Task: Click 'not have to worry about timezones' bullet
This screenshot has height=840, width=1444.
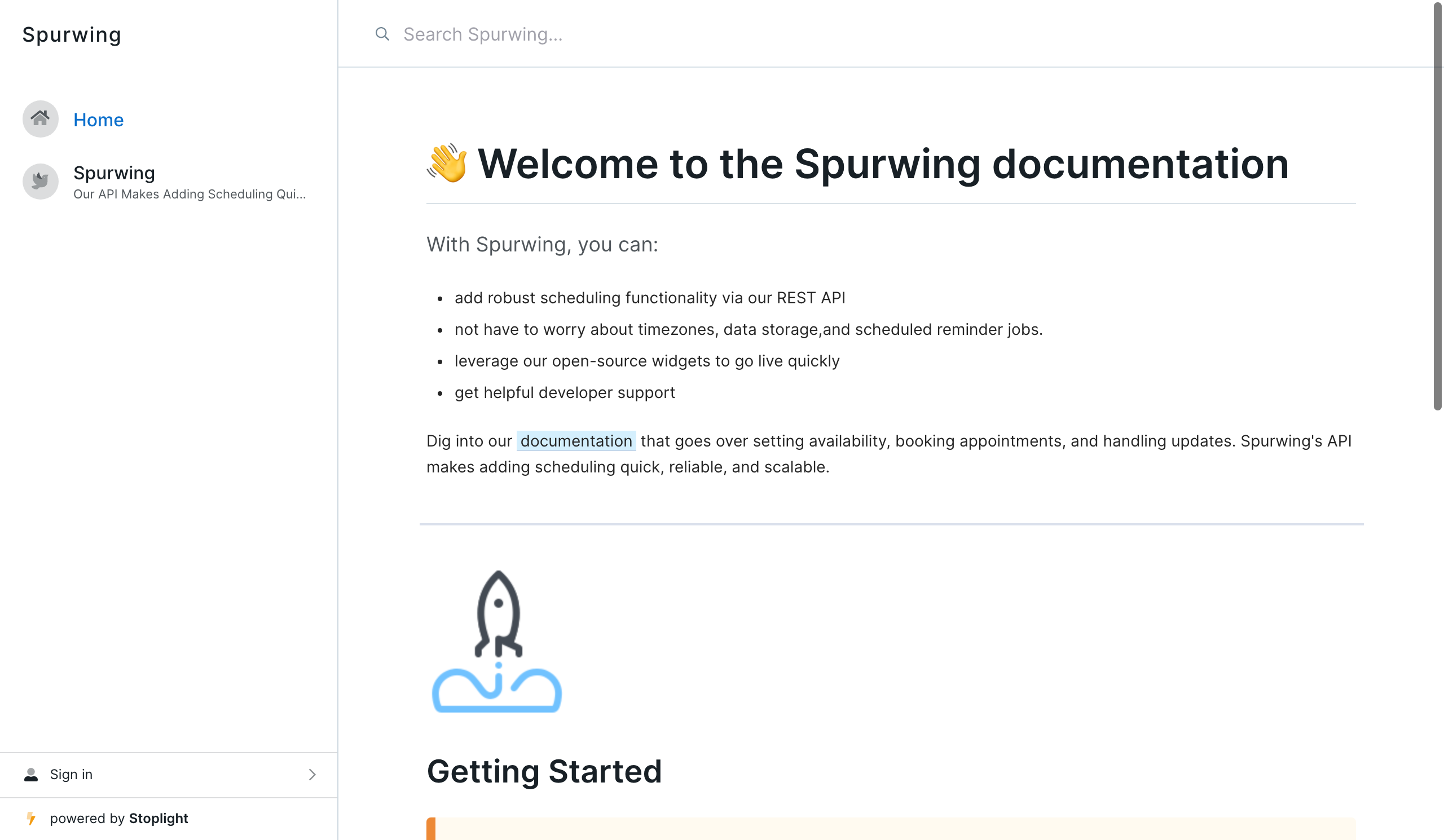Action: 749,330
